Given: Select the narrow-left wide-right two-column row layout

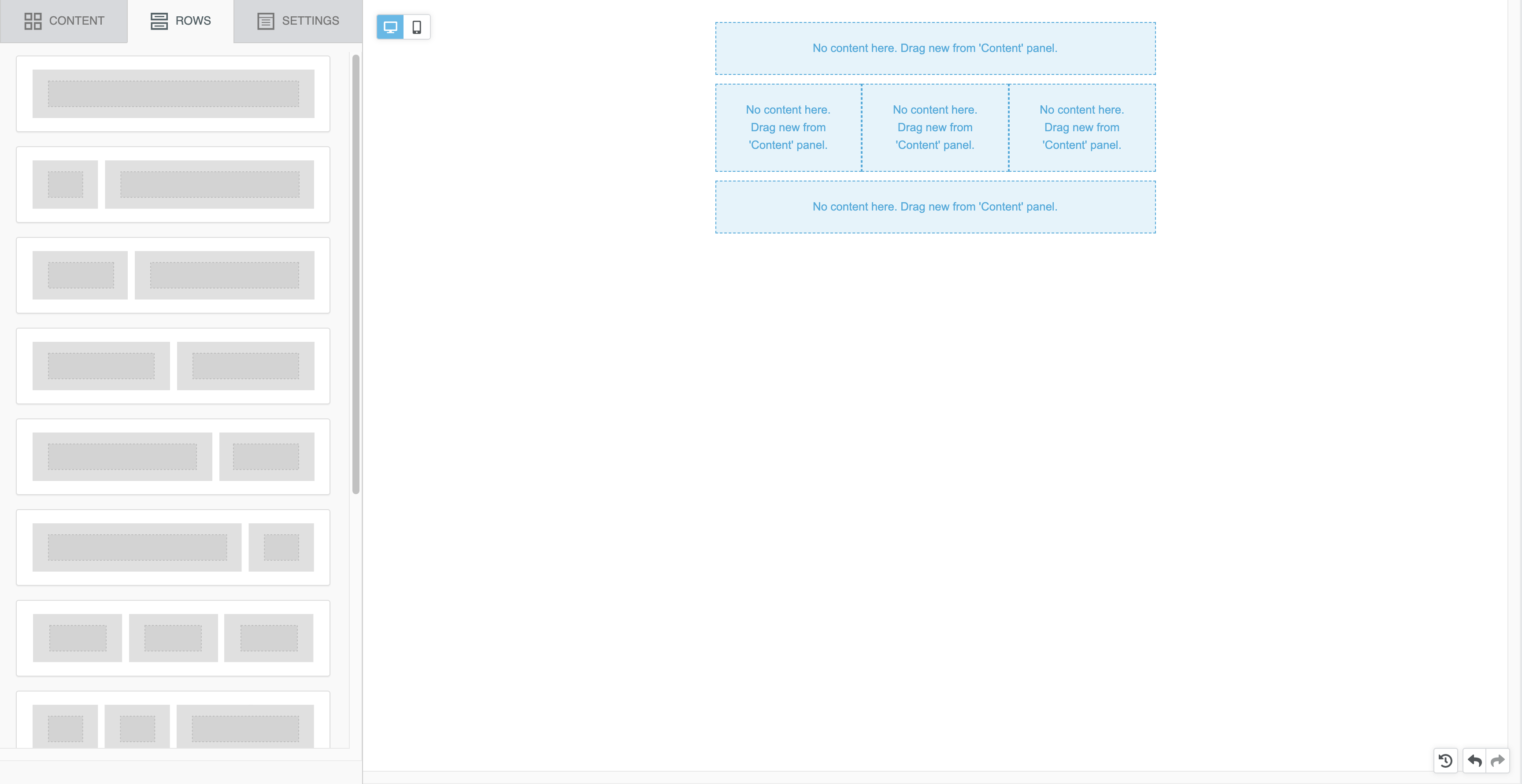Looking at the screenshot, I should (173, 185).
